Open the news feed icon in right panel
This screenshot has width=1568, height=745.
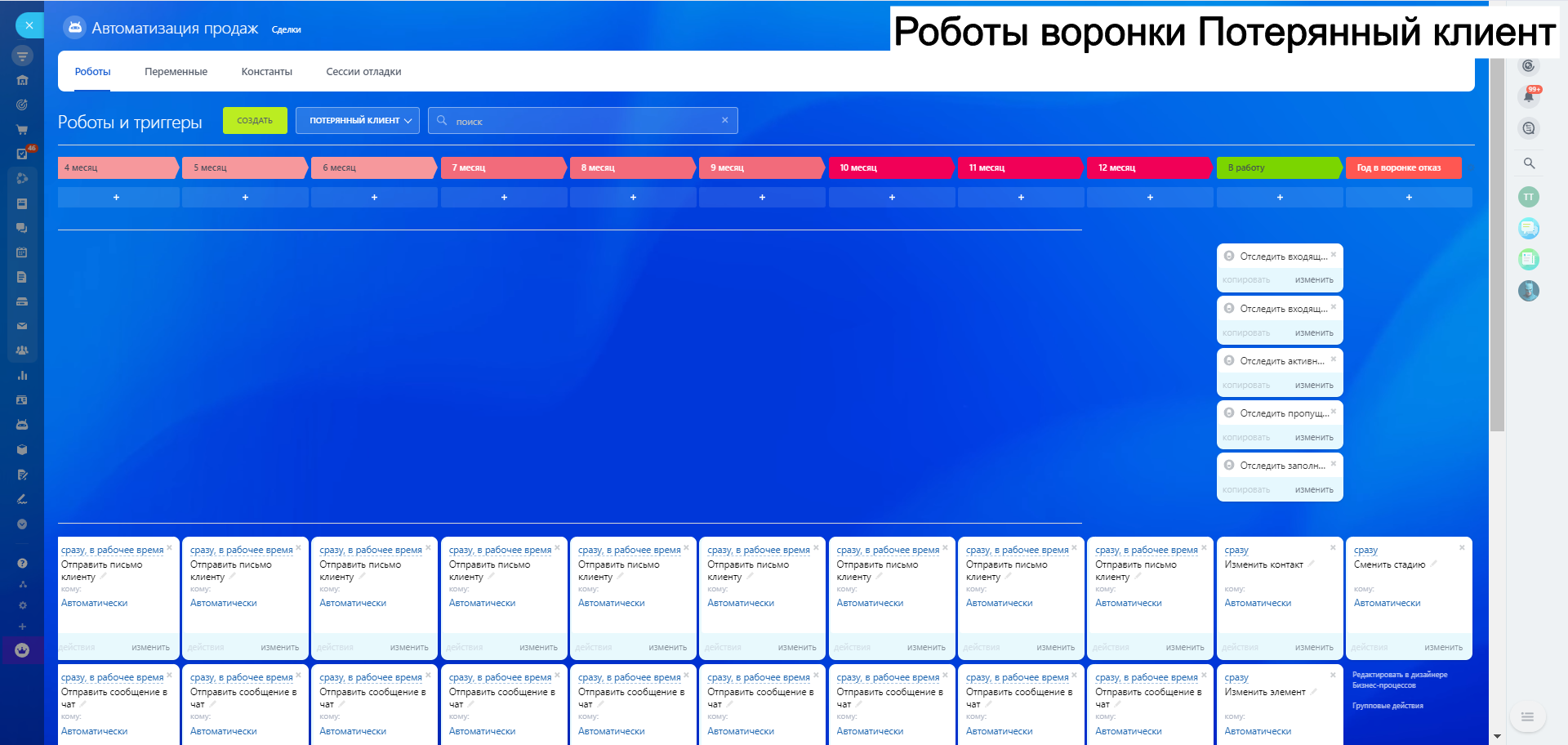1529,260
